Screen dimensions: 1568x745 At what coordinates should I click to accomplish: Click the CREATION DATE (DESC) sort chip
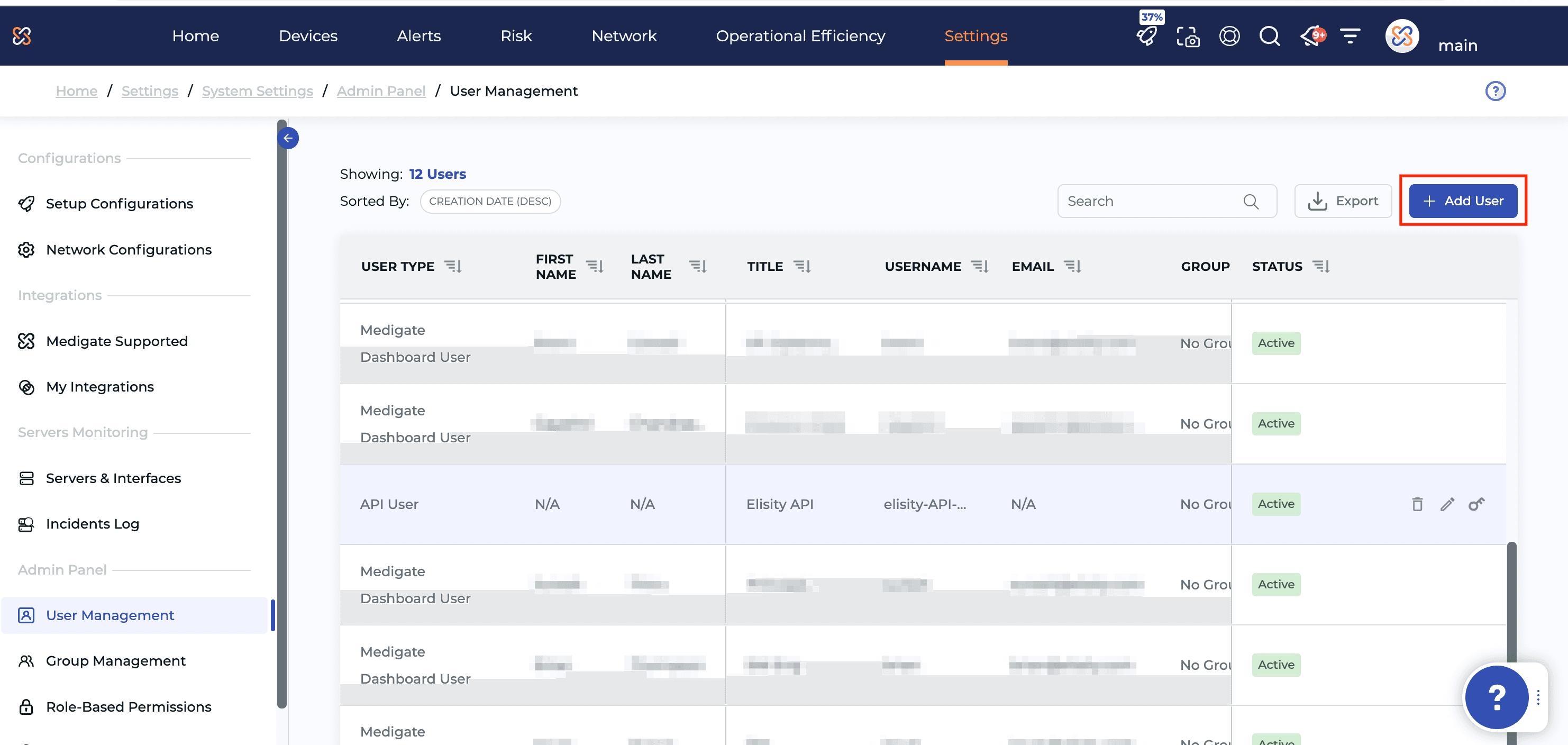pyautogui.click(x=490, y=202)
